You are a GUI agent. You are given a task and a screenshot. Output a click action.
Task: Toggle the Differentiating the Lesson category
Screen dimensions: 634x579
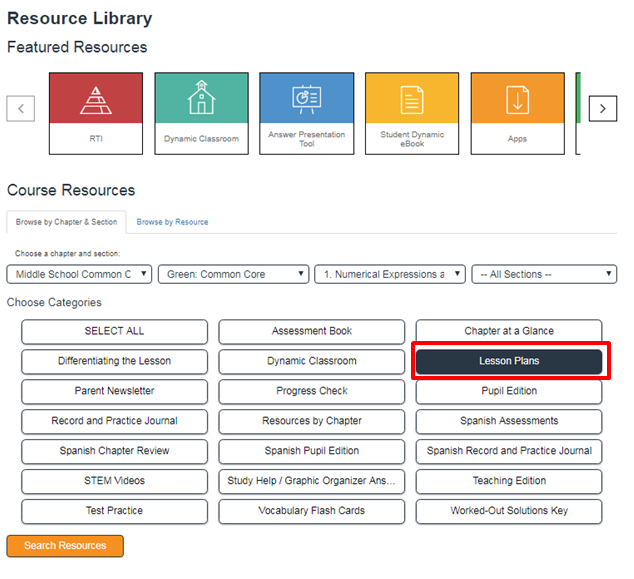(x=114, y=361)
